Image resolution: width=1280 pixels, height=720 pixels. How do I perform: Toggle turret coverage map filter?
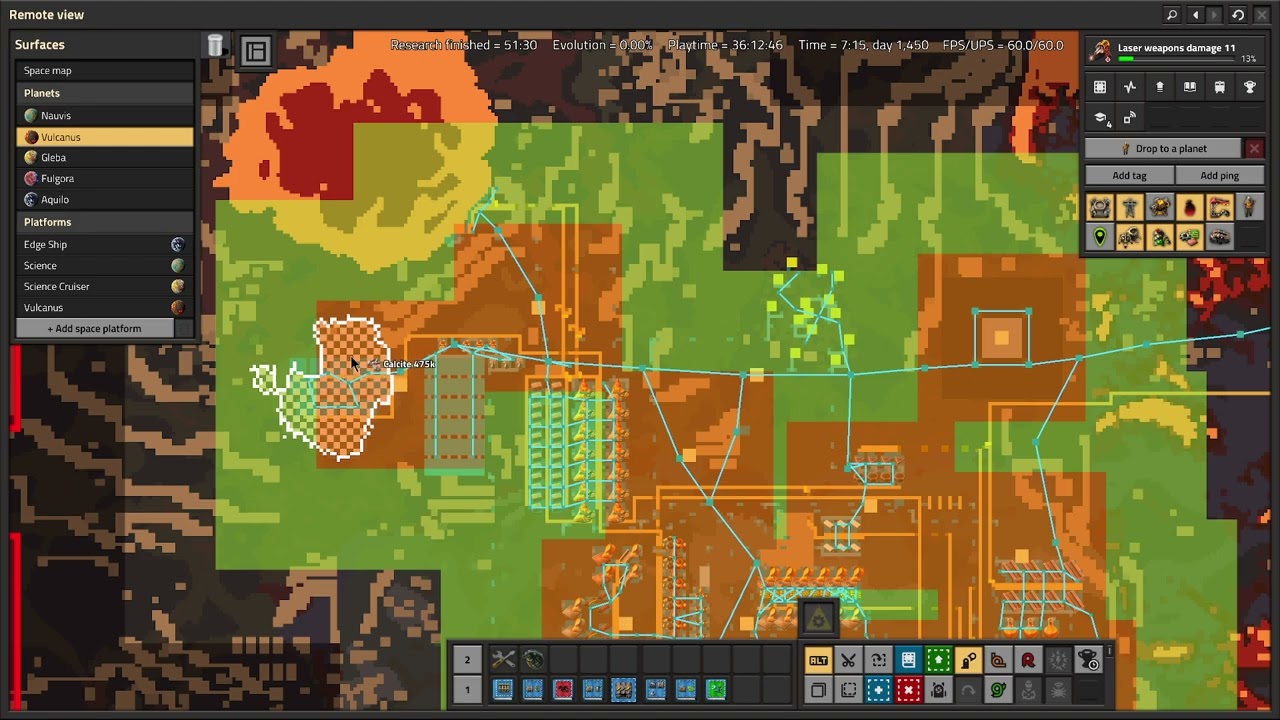tap(1160, 207)
